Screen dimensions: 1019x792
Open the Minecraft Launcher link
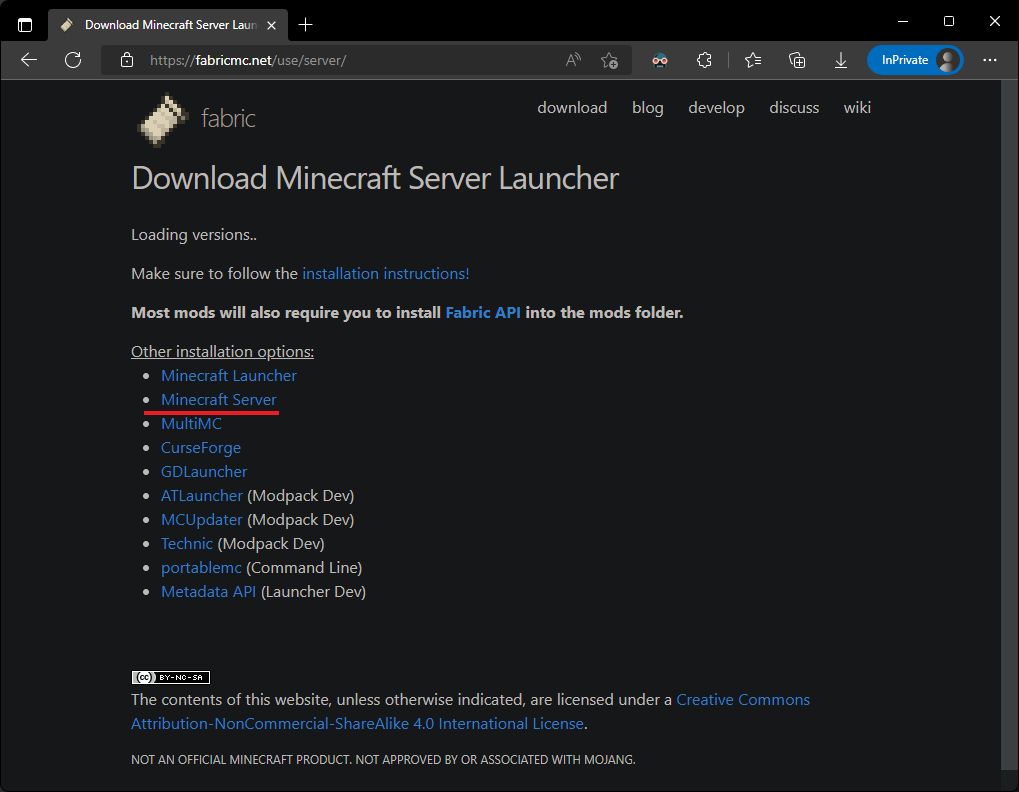click(229, 376)
